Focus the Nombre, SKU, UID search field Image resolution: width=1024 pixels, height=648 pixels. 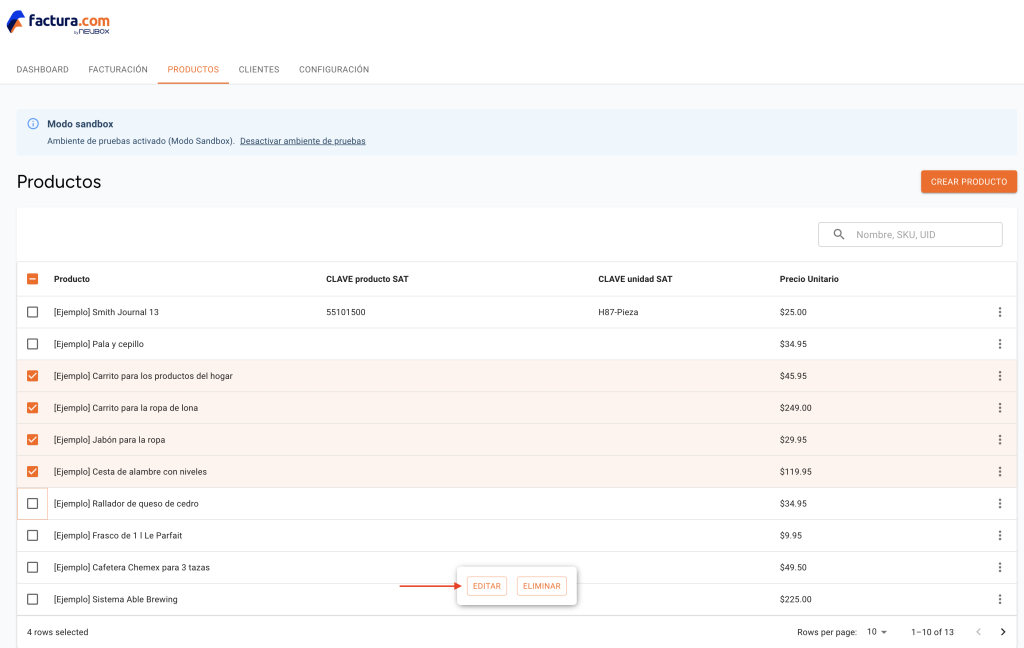[910, 235]
